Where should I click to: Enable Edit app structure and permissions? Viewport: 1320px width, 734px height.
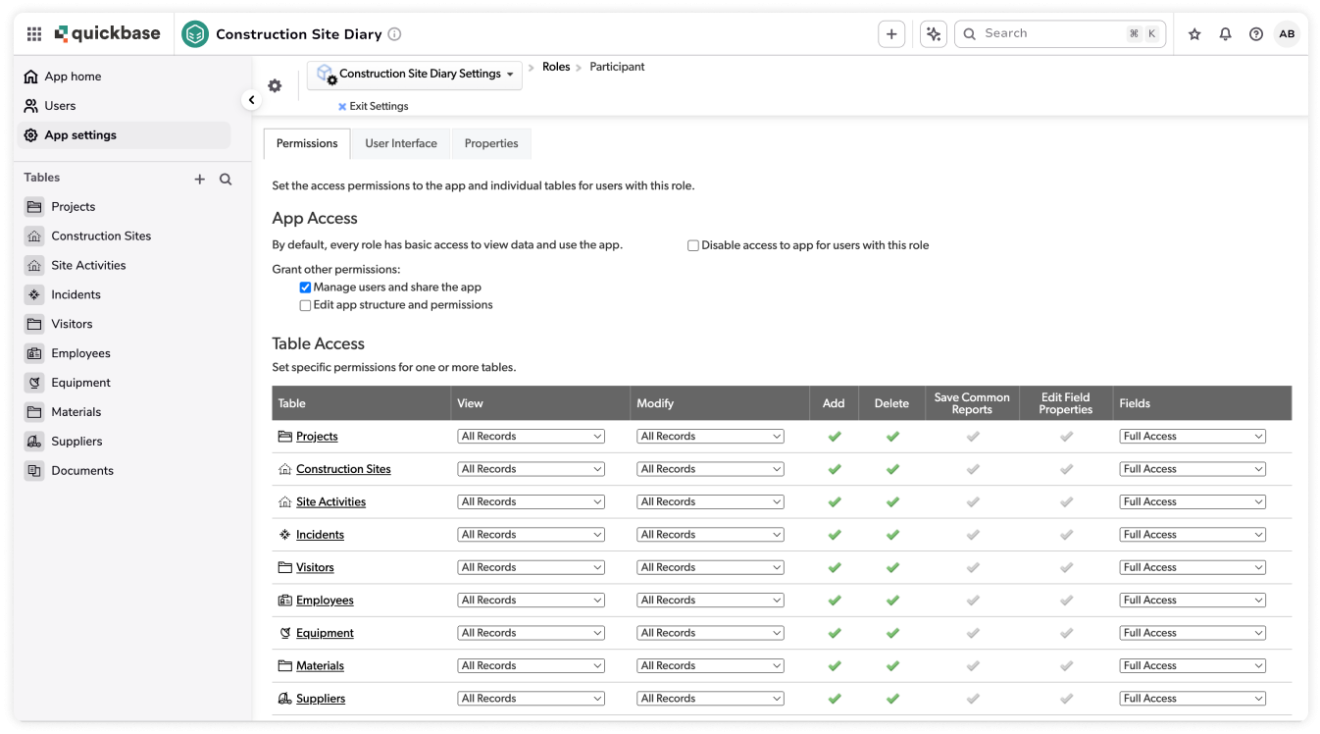click(307, 303)
